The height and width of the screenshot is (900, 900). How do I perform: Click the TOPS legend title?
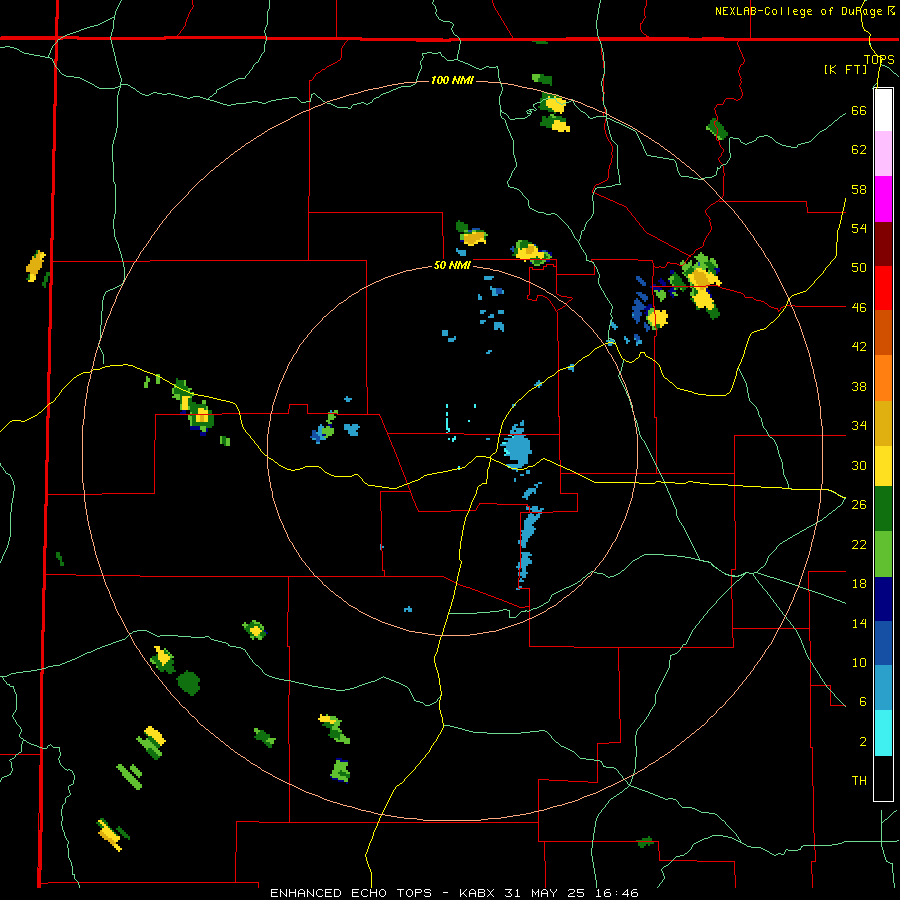pos(879,60)
